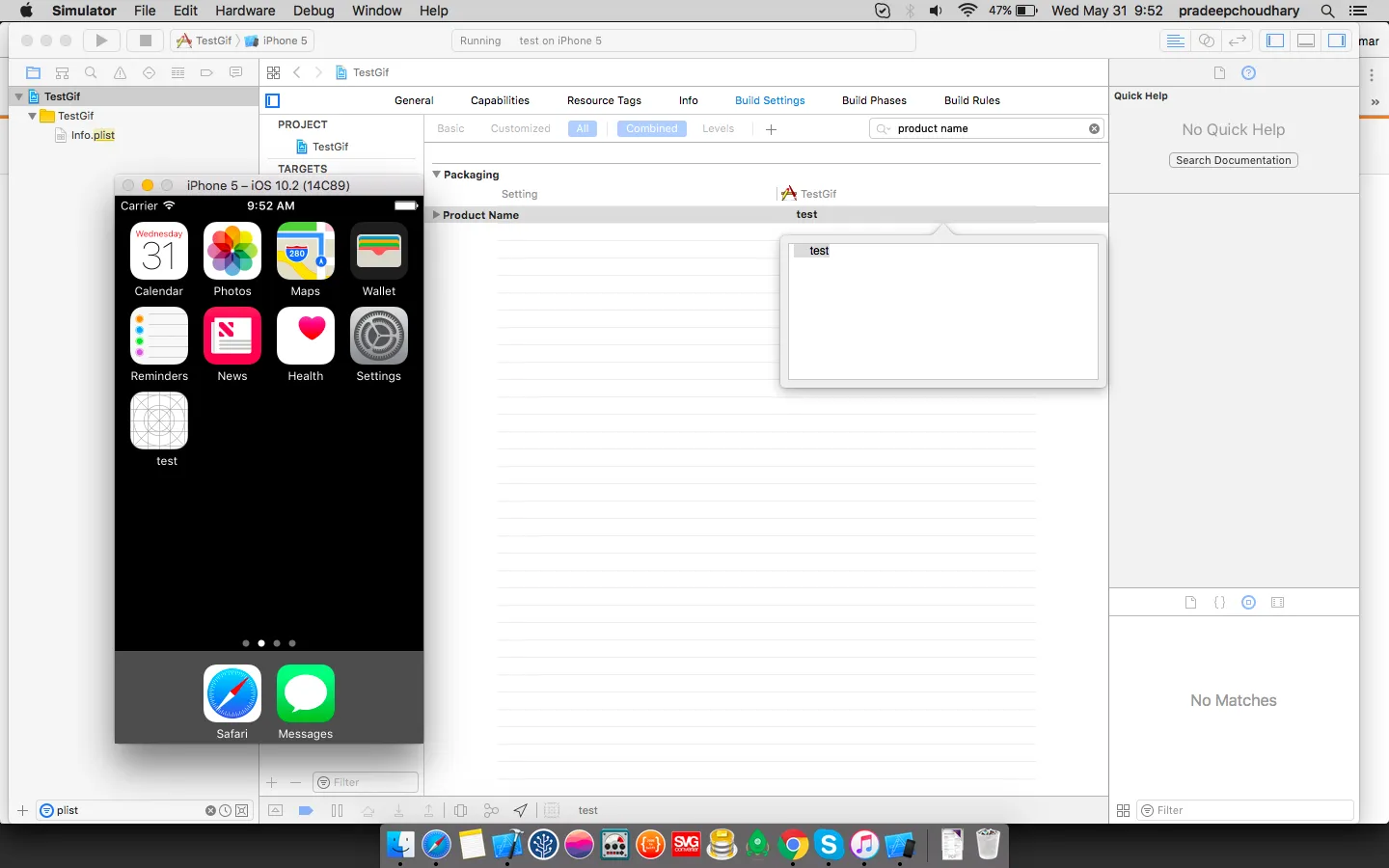Open the test navigator diamond icon
The image size is (1389, 868).
pyautogui.click(x=149, y=72)
